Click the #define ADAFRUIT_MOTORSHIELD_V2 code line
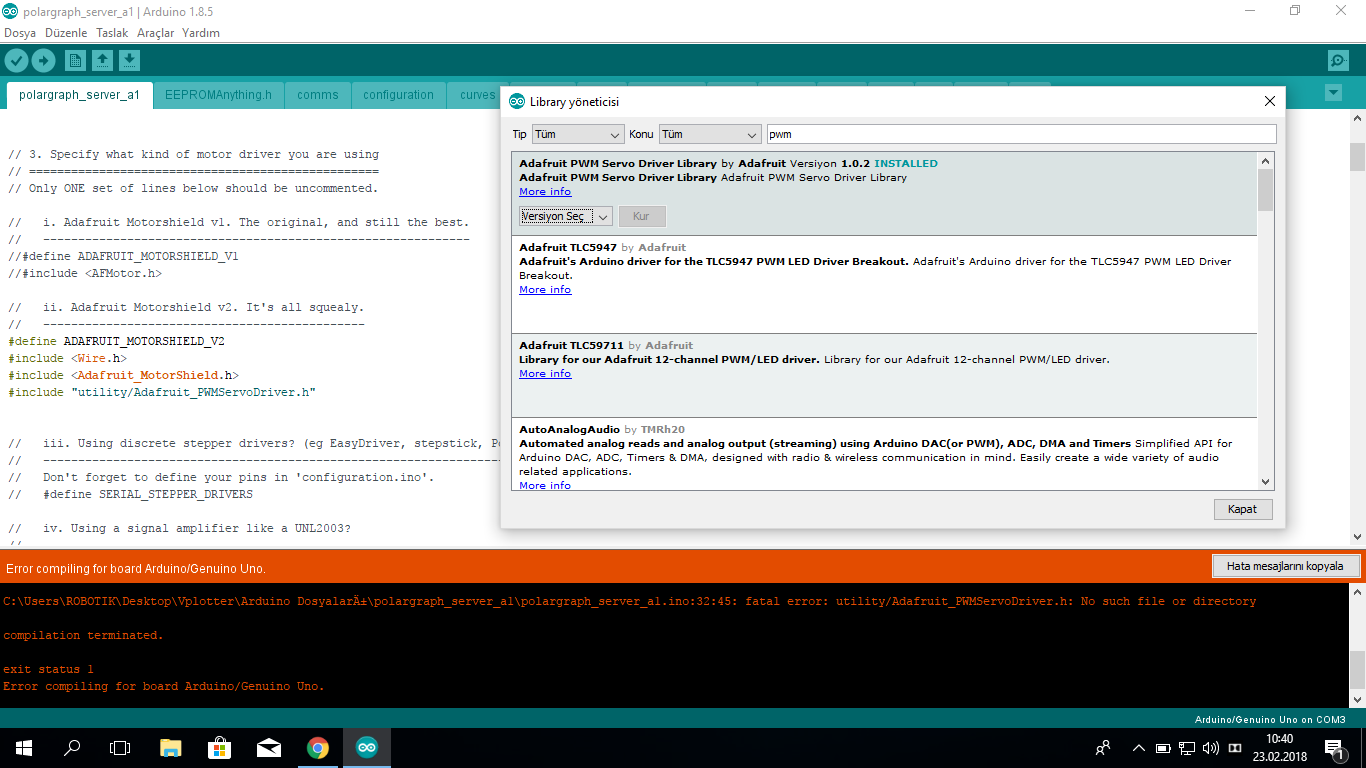 point(117,341)
